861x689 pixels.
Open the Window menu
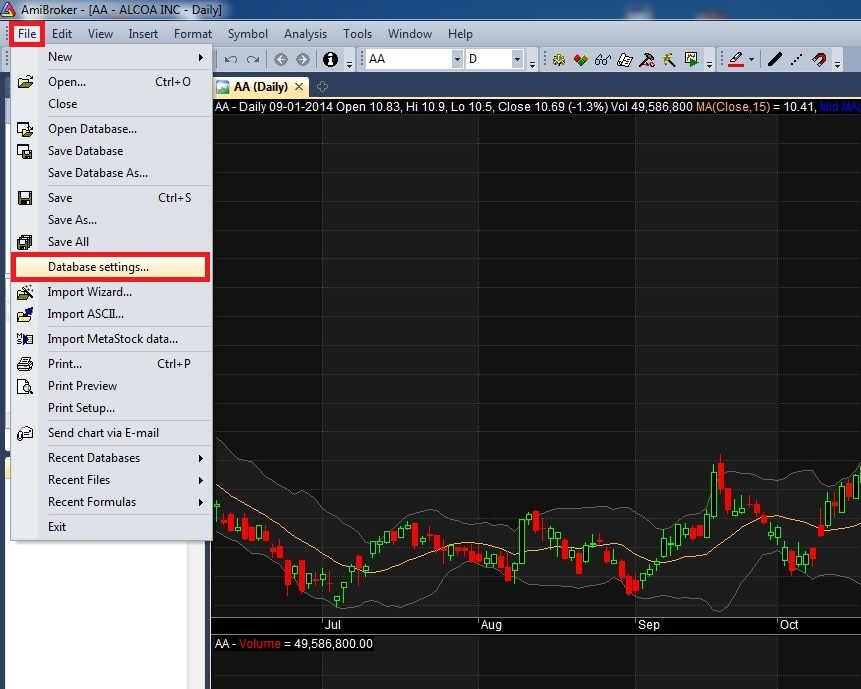410,34
